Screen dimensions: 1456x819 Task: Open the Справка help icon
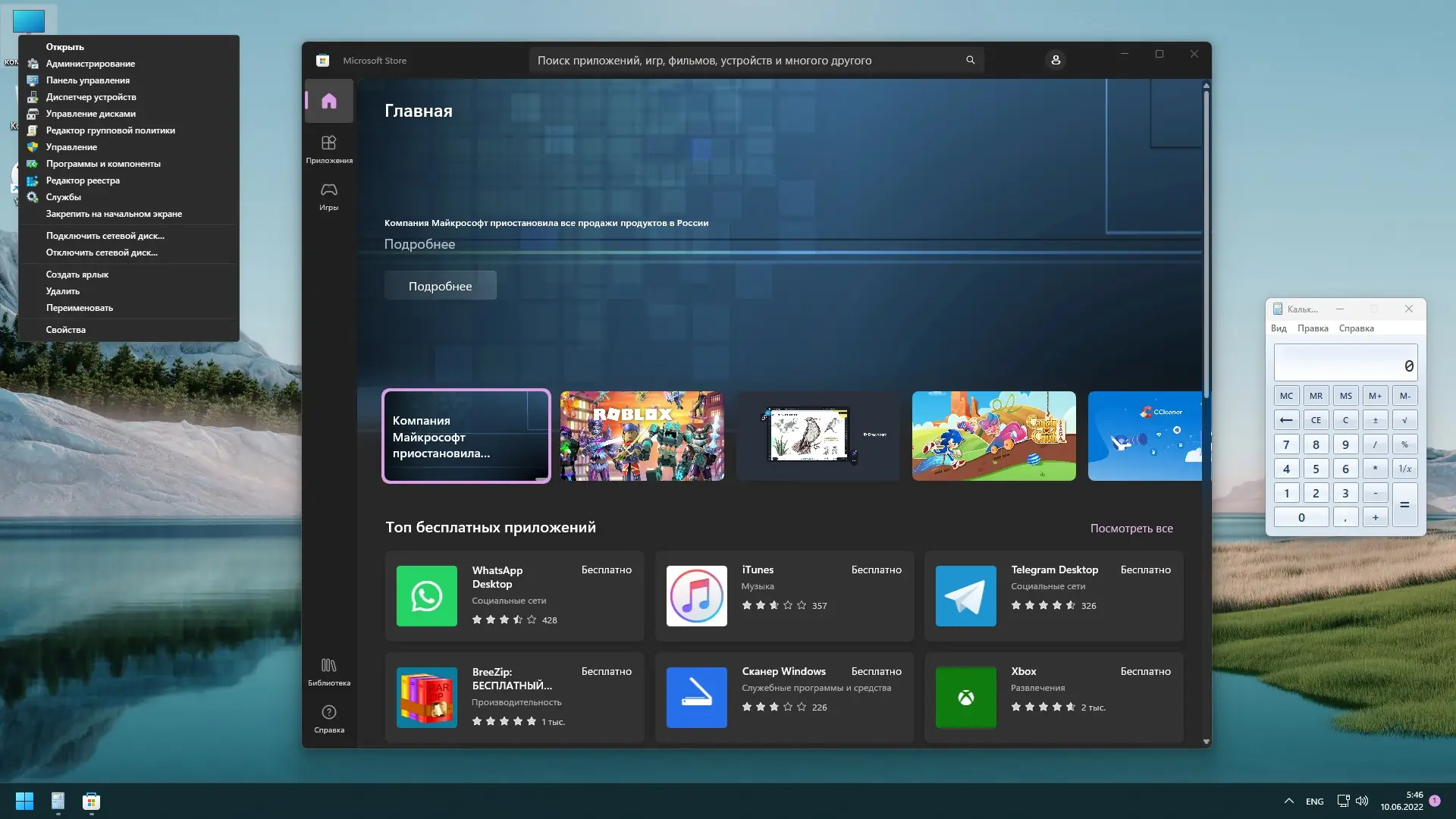click(328, 713)
